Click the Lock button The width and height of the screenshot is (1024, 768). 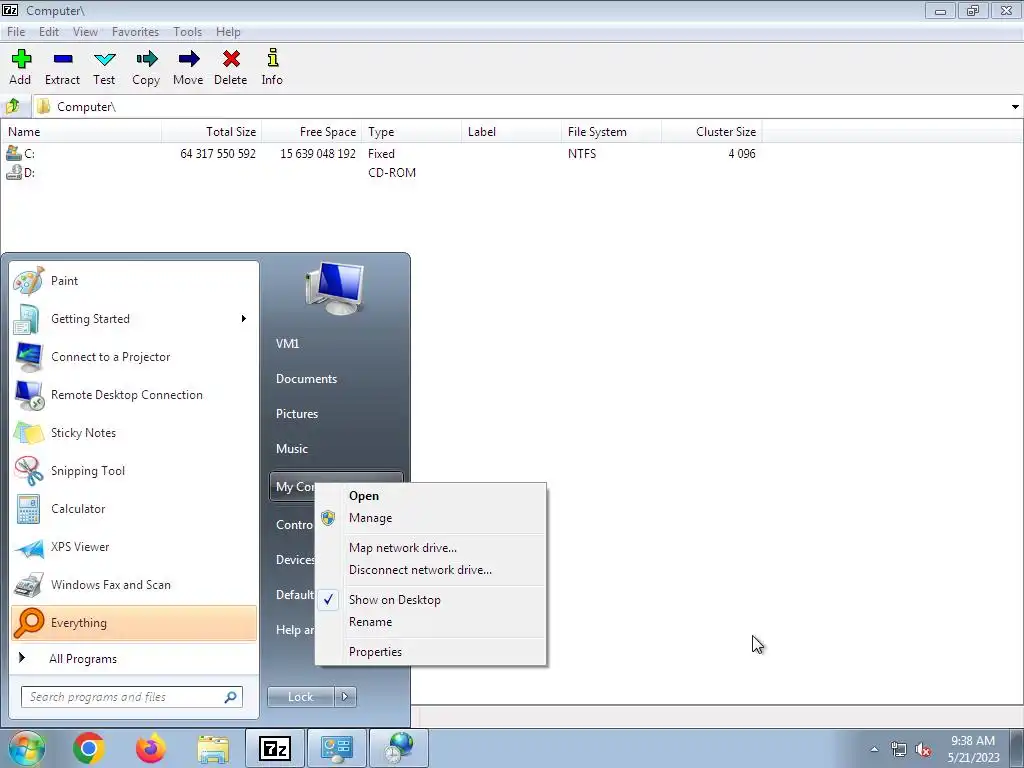click(x=300, y=697)
